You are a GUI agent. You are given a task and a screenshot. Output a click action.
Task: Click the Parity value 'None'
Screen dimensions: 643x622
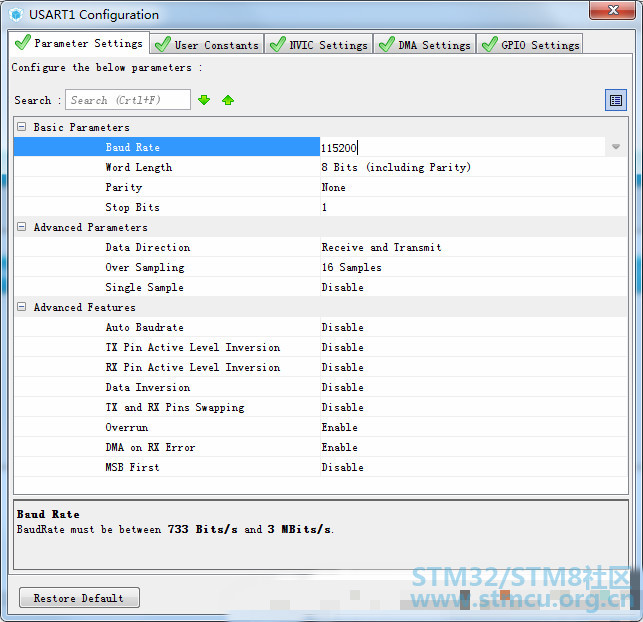coord(333,187)
